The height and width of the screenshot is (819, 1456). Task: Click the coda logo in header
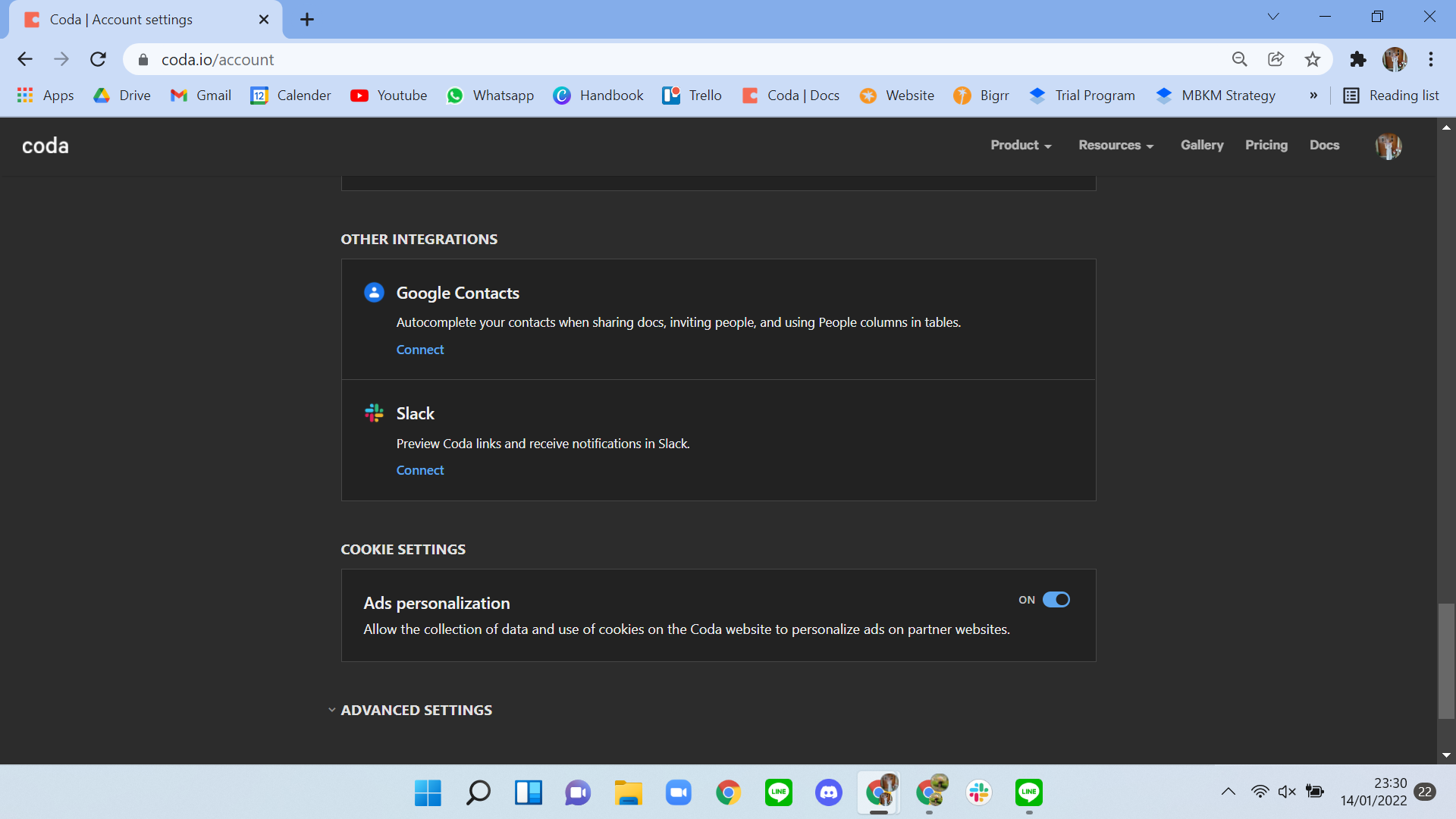pos(45,146)
